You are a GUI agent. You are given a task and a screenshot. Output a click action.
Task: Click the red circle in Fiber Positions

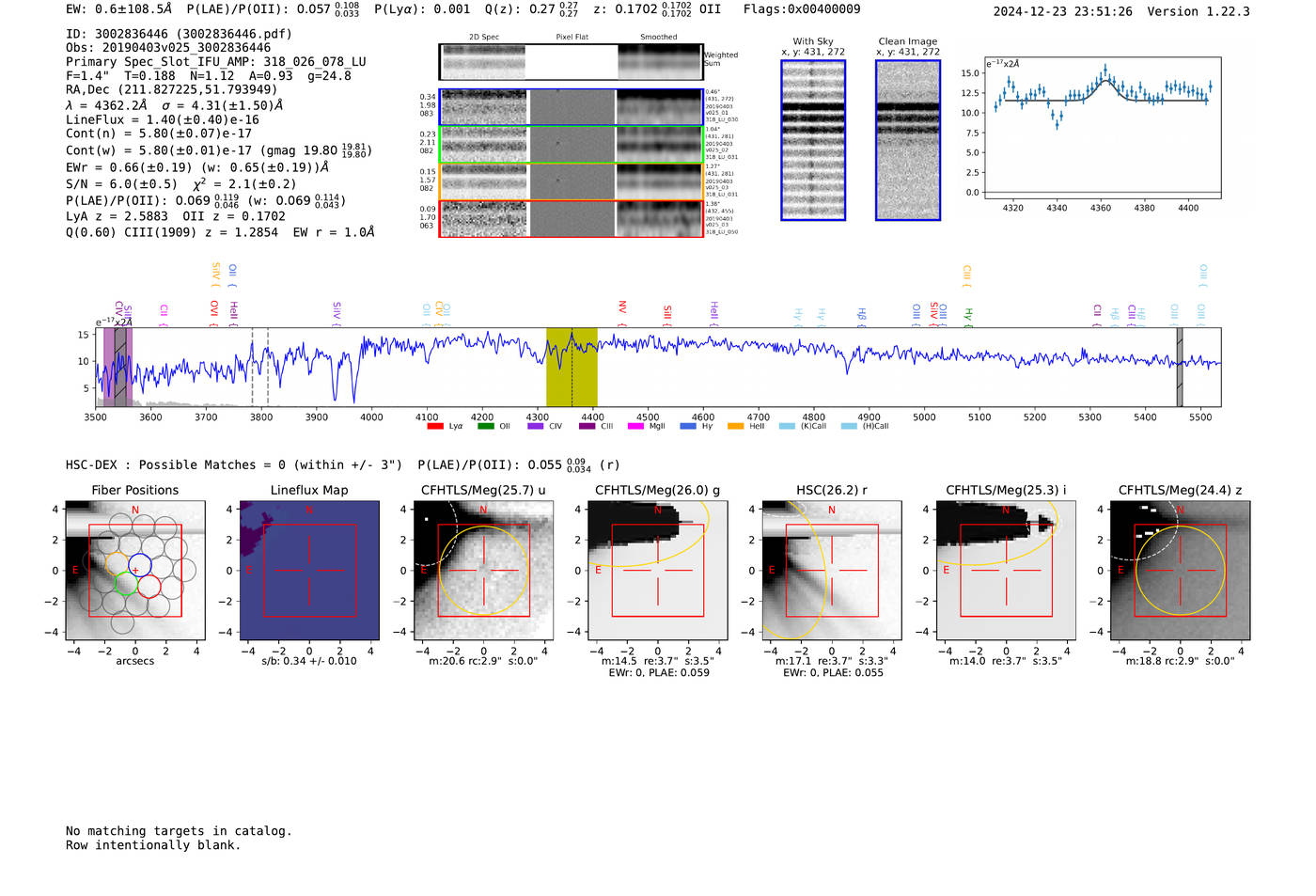[149, 588]
